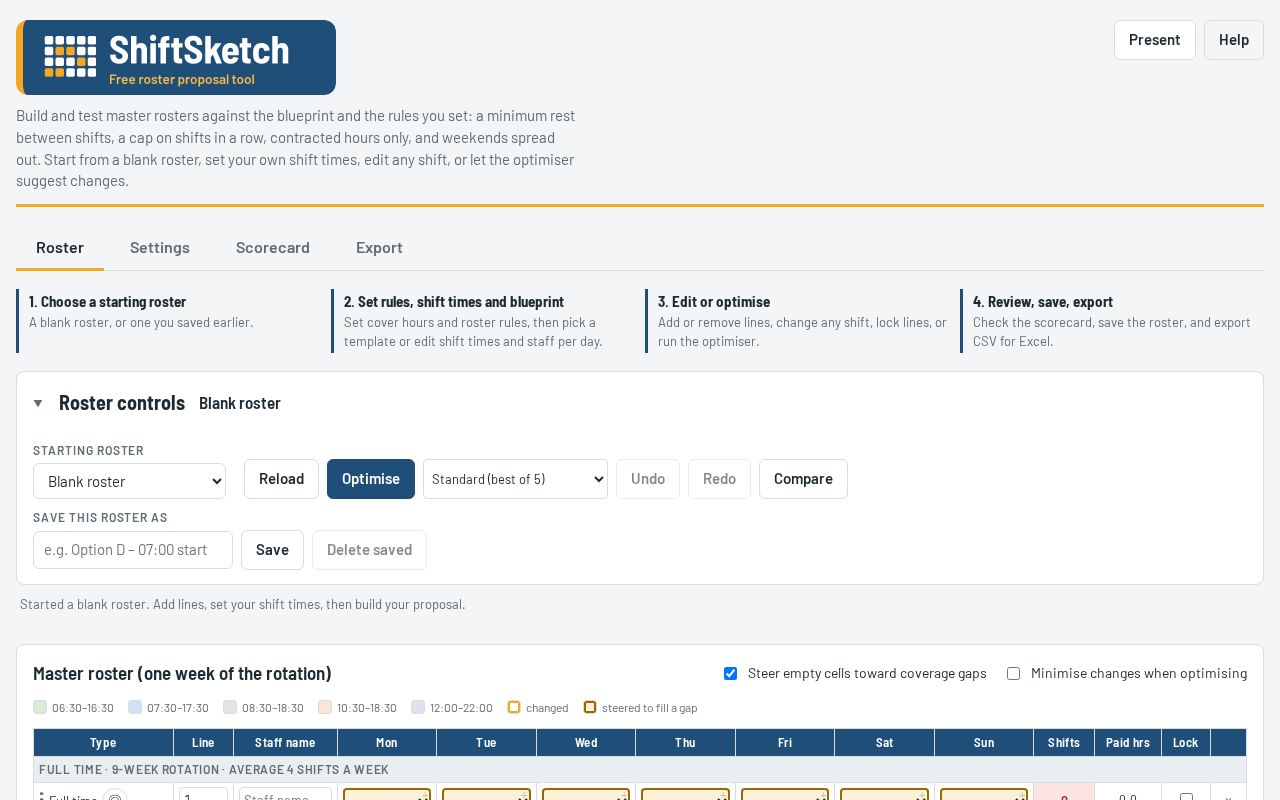Viewport: 1280px width, 800px height.
Task: Click the Mon column header
Action: coord(386,743)
